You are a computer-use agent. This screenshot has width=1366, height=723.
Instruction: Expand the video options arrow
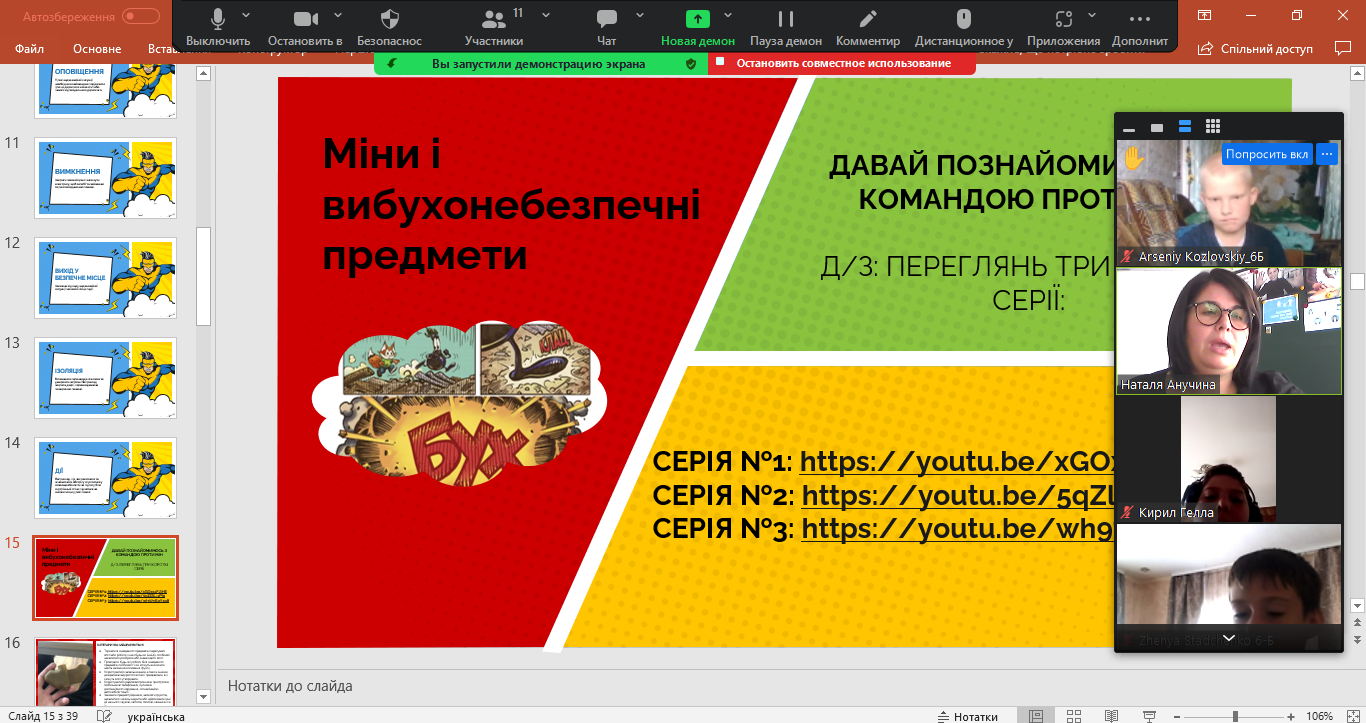[337, 16]
